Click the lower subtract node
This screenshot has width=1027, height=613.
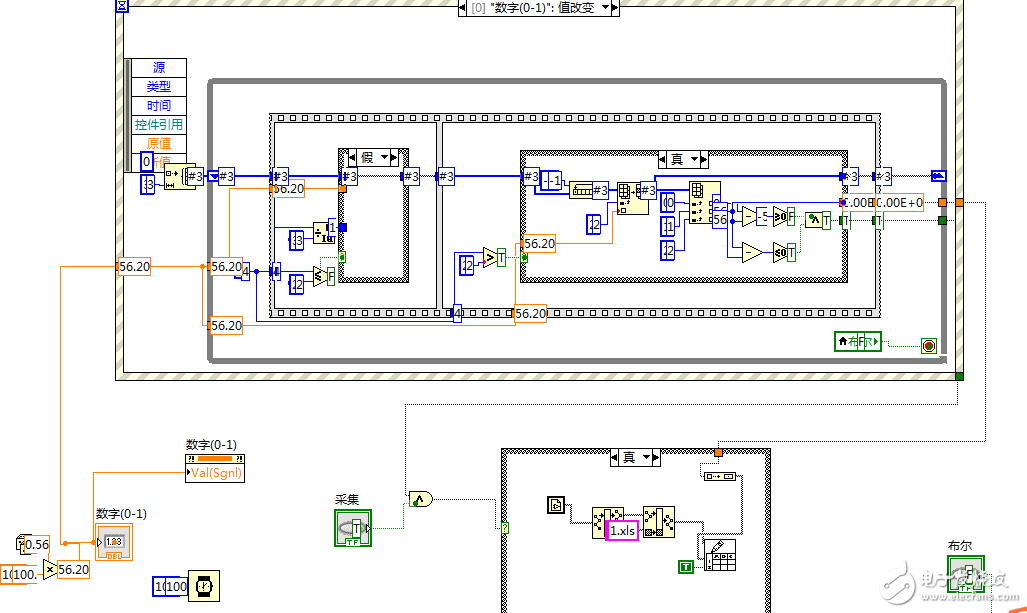click(752, 252)
